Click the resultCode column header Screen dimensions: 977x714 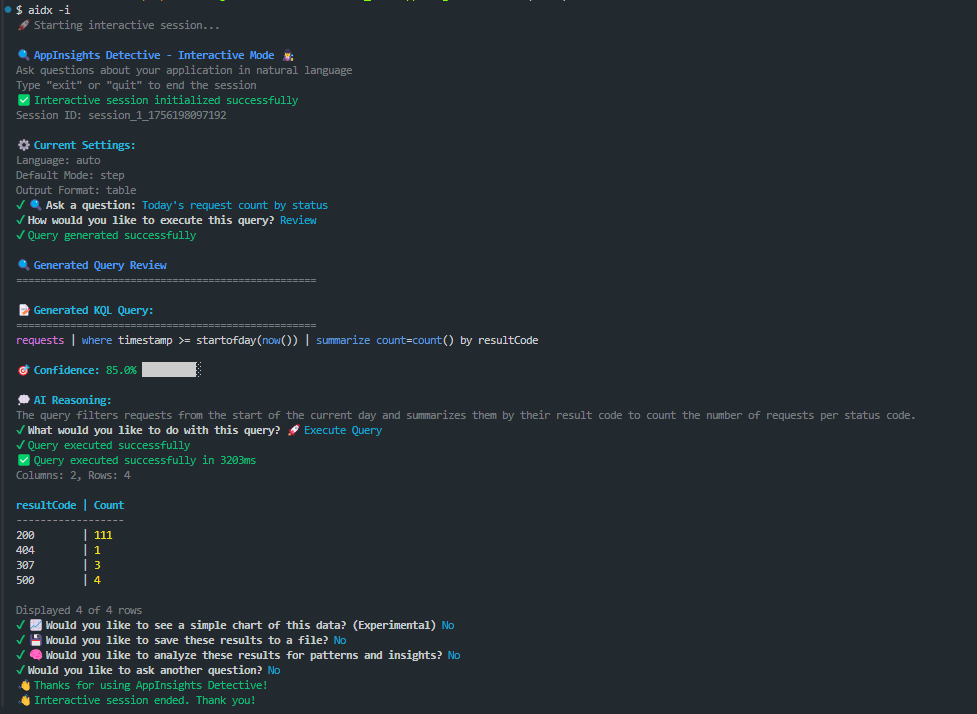[x=46, y=505]
